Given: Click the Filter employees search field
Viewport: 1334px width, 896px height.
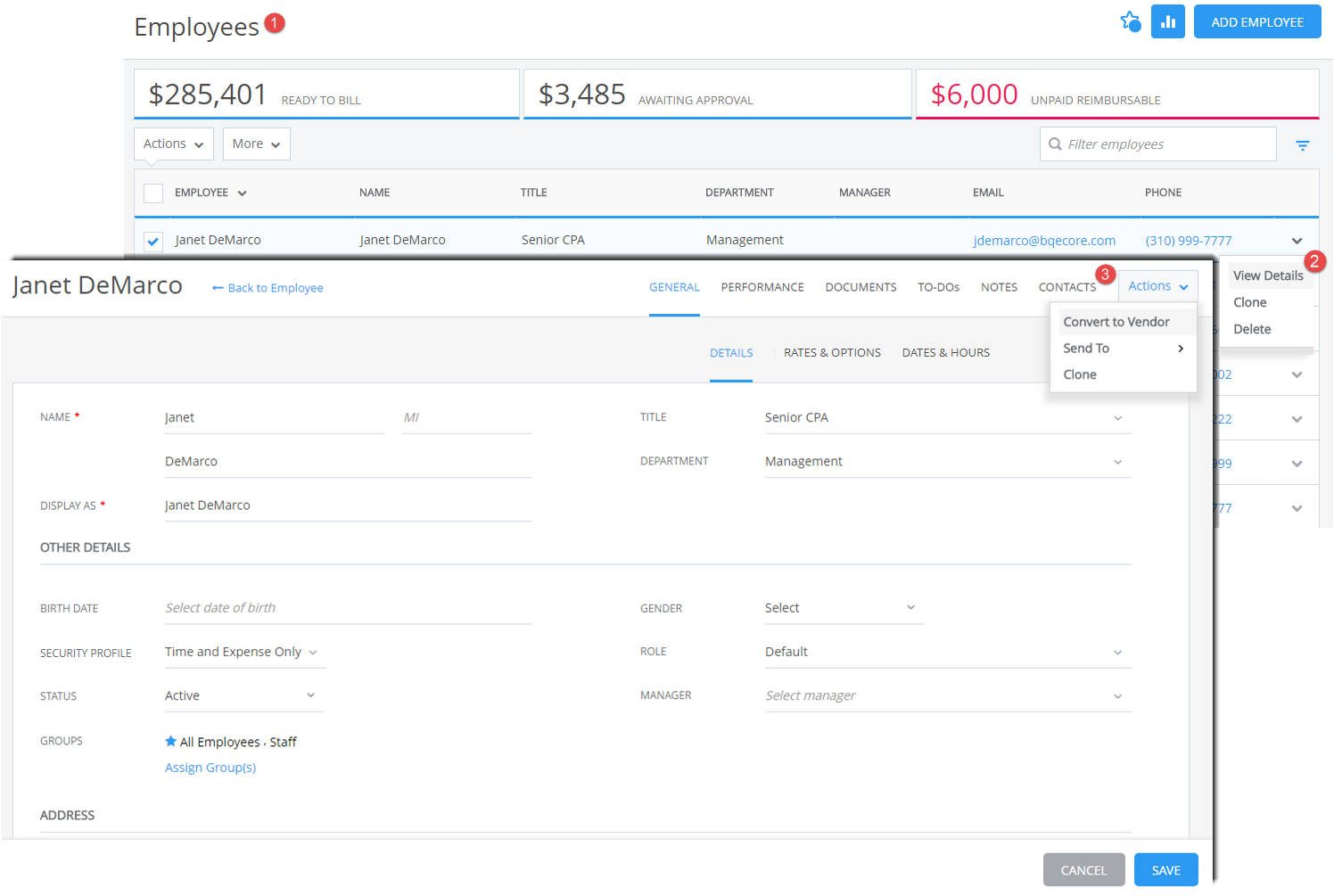Looking at the screenshot, I should pyautogui.click(x=1157, y=144).
